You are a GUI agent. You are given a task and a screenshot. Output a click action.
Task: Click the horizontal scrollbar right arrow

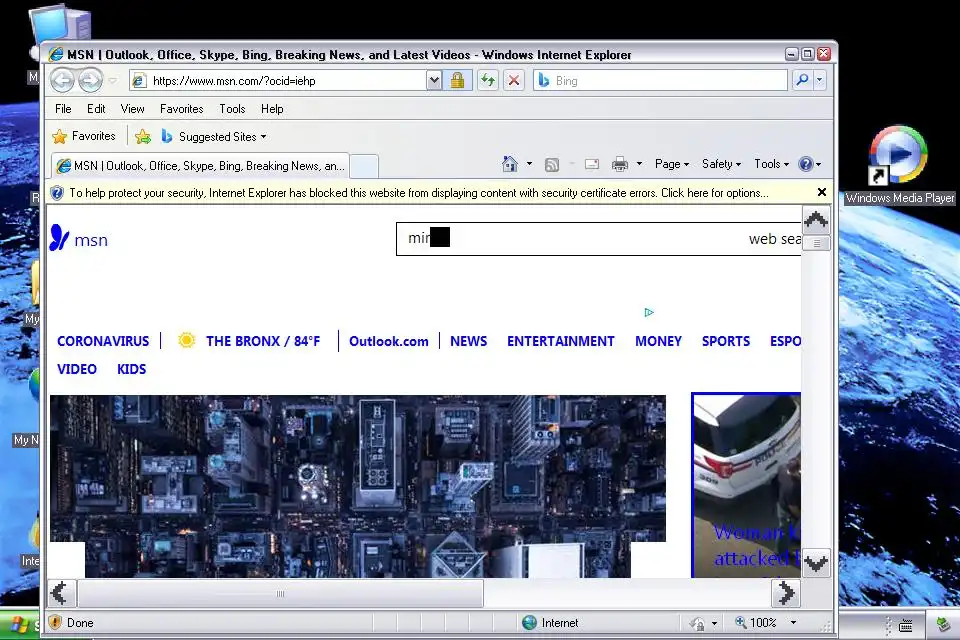pyautogui.click(x=786, y=593)
